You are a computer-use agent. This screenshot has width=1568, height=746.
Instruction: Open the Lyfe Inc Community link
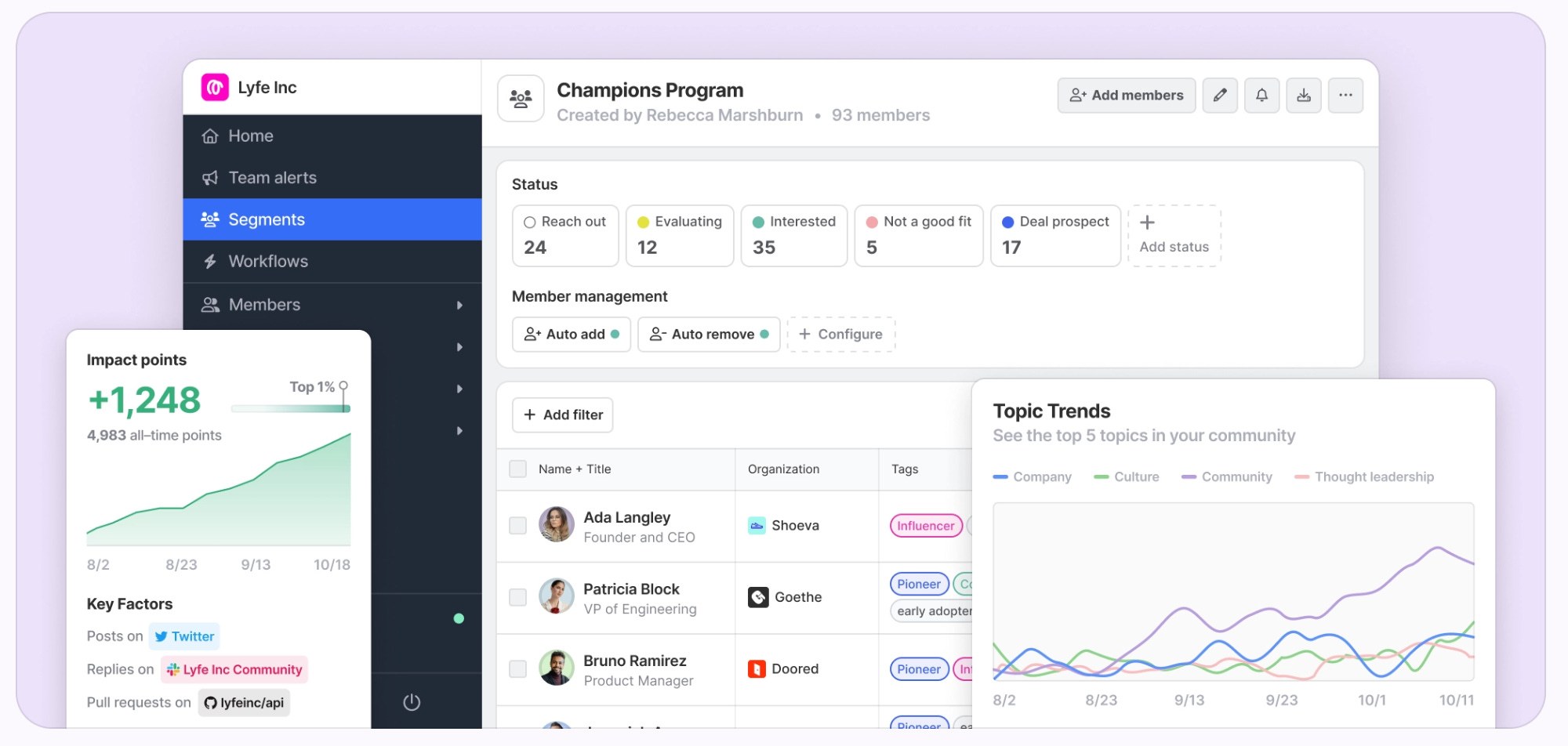point(234,669)
